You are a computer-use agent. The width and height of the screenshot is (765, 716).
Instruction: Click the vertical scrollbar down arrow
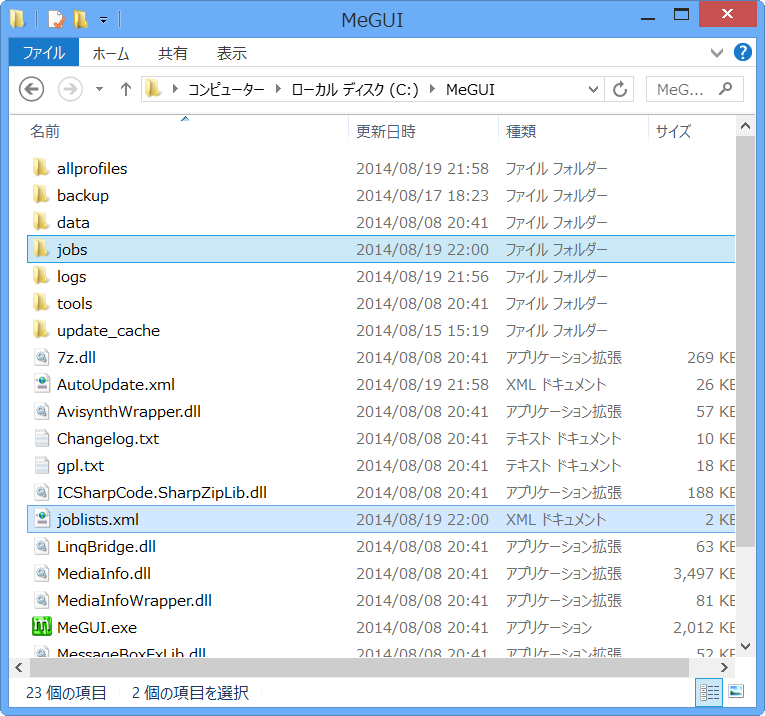pyautogui.click(x=745, y=646)
